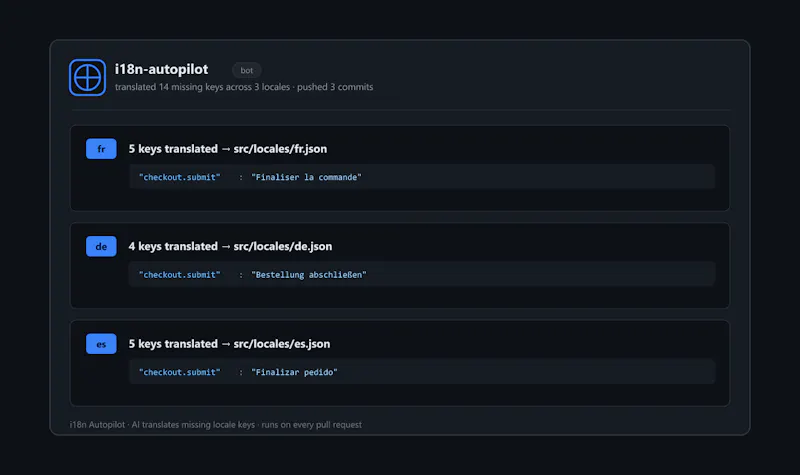Screen dimensions: 800x475
Task: Click the "Bestellung abschließen" translation value
Action: point(309,274)
